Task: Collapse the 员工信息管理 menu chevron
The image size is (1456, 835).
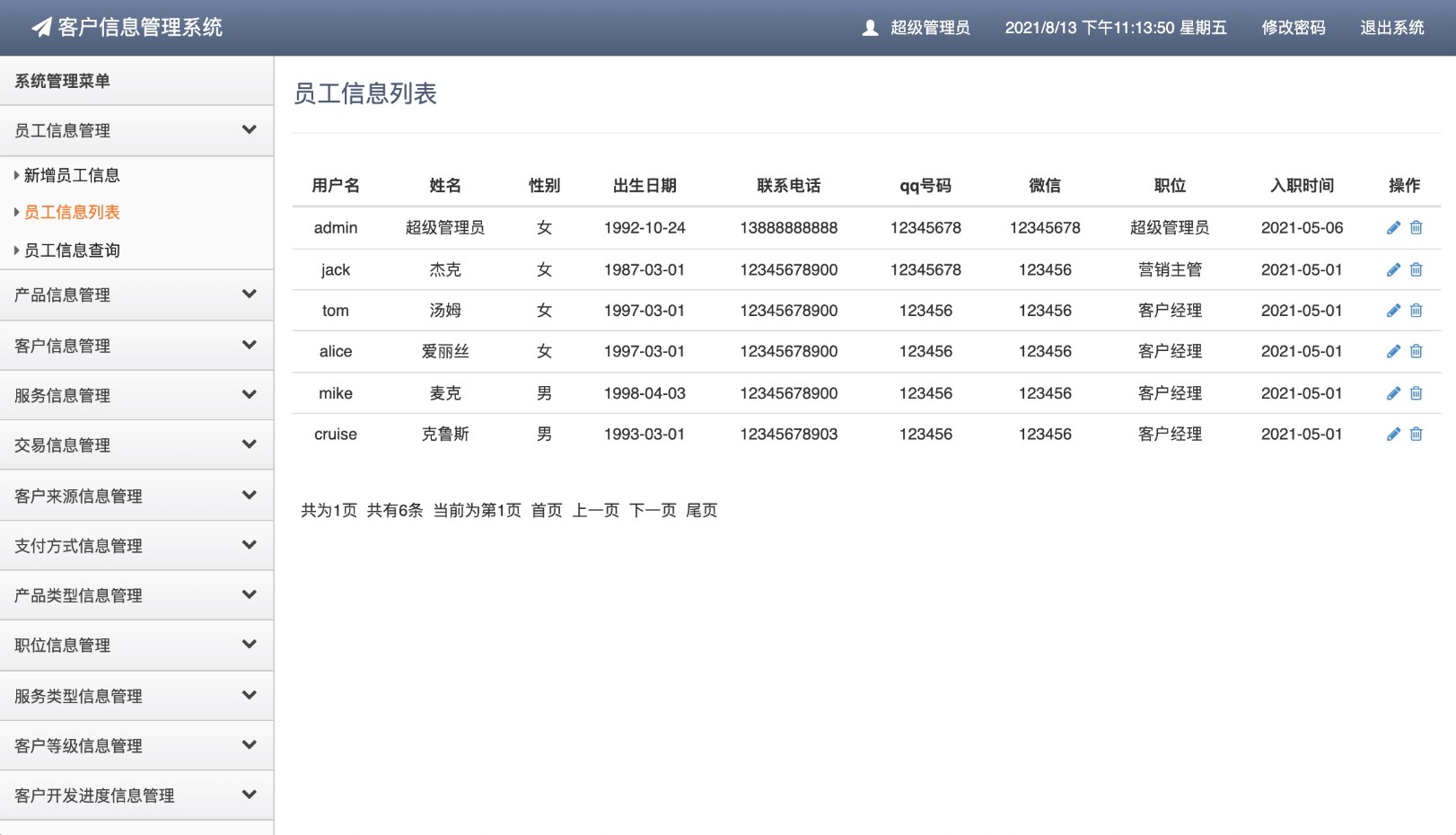Action: click(x=250, y=130)
